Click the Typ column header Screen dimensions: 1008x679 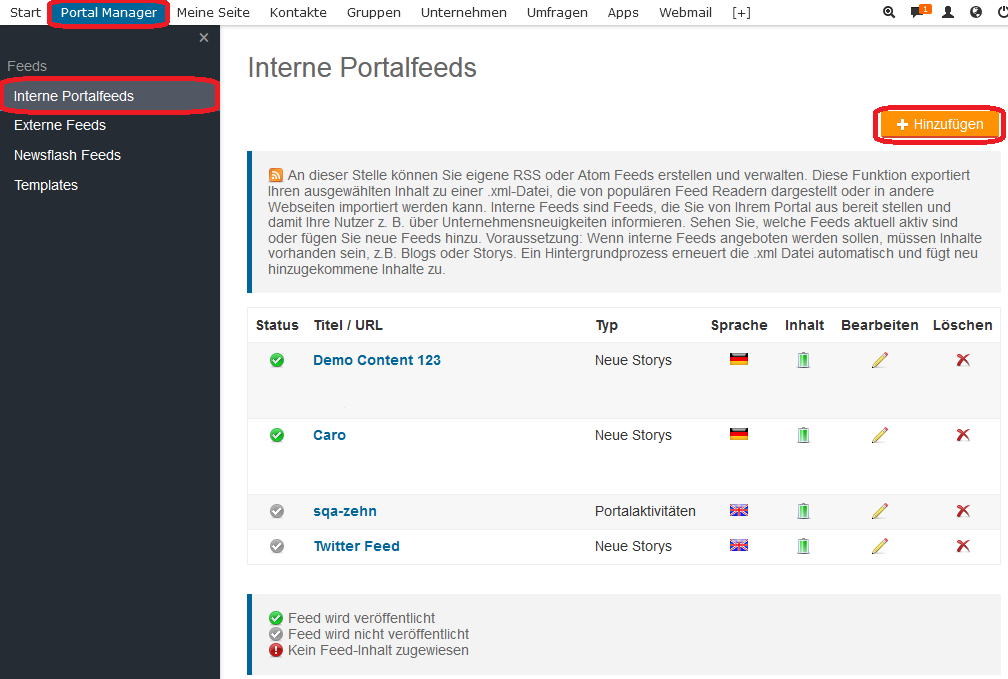(606, 325)
